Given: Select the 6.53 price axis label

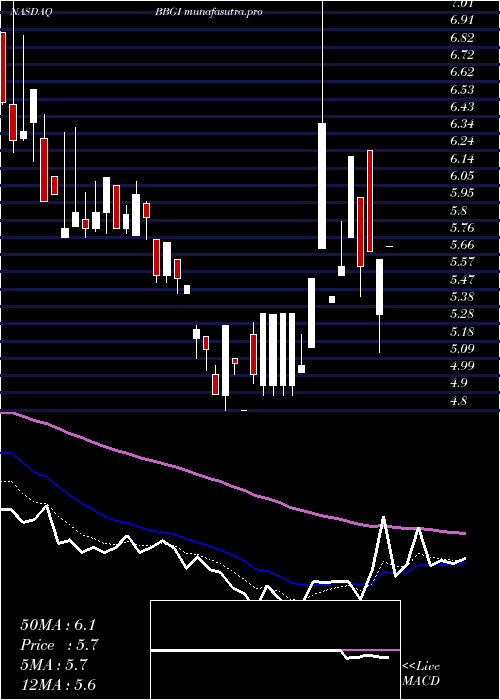Looking at the screenshot, I should 462,89.
